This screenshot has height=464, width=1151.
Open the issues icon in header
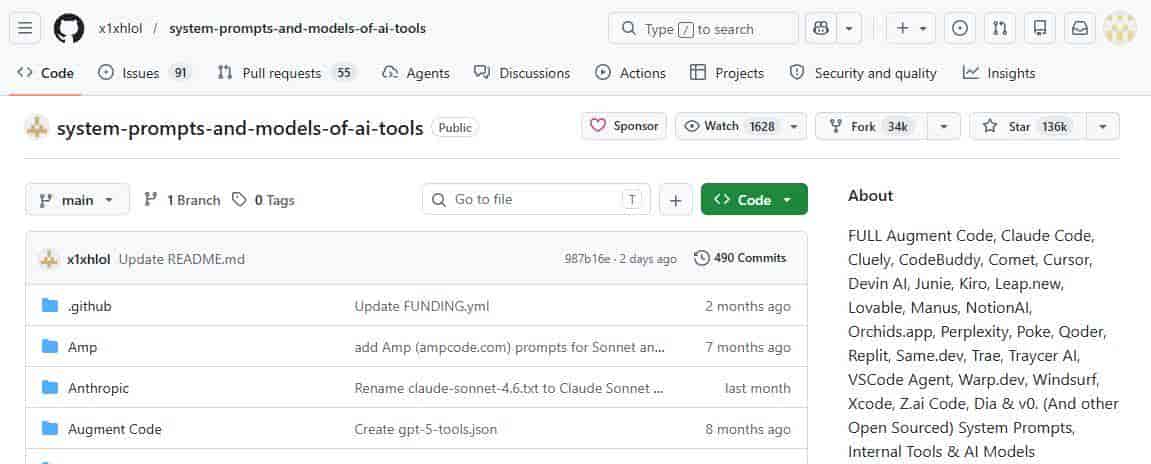pos(960,28)
